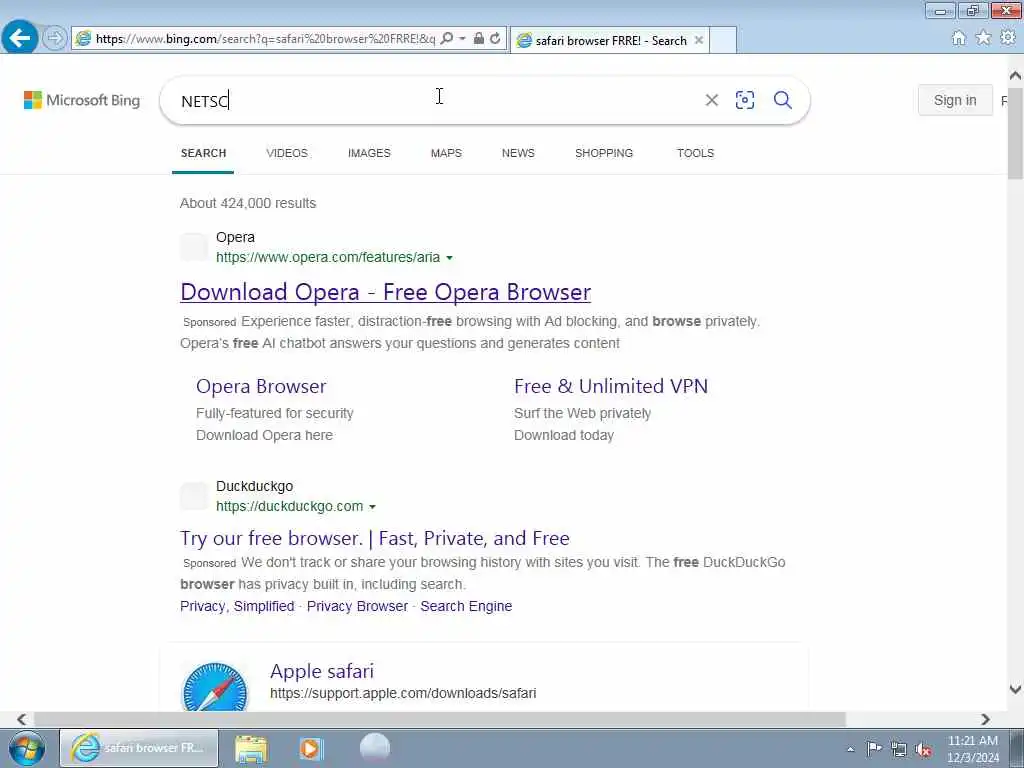Open the IE Tools gear icon
The image size is (1024, 768).
click(1008, 38)
